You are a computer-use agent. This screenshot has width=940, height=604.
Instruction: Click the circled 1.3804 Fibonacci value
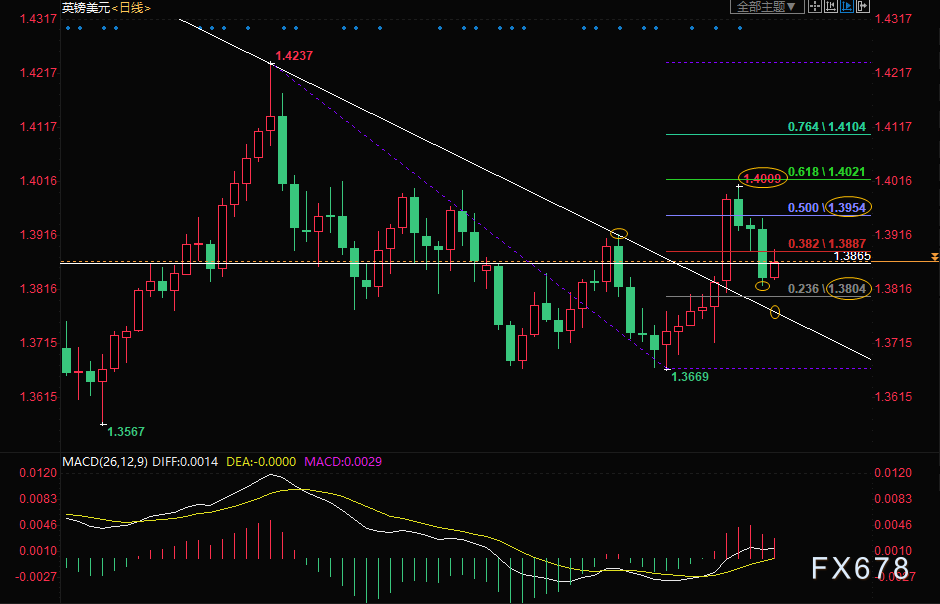coord(844,289)
